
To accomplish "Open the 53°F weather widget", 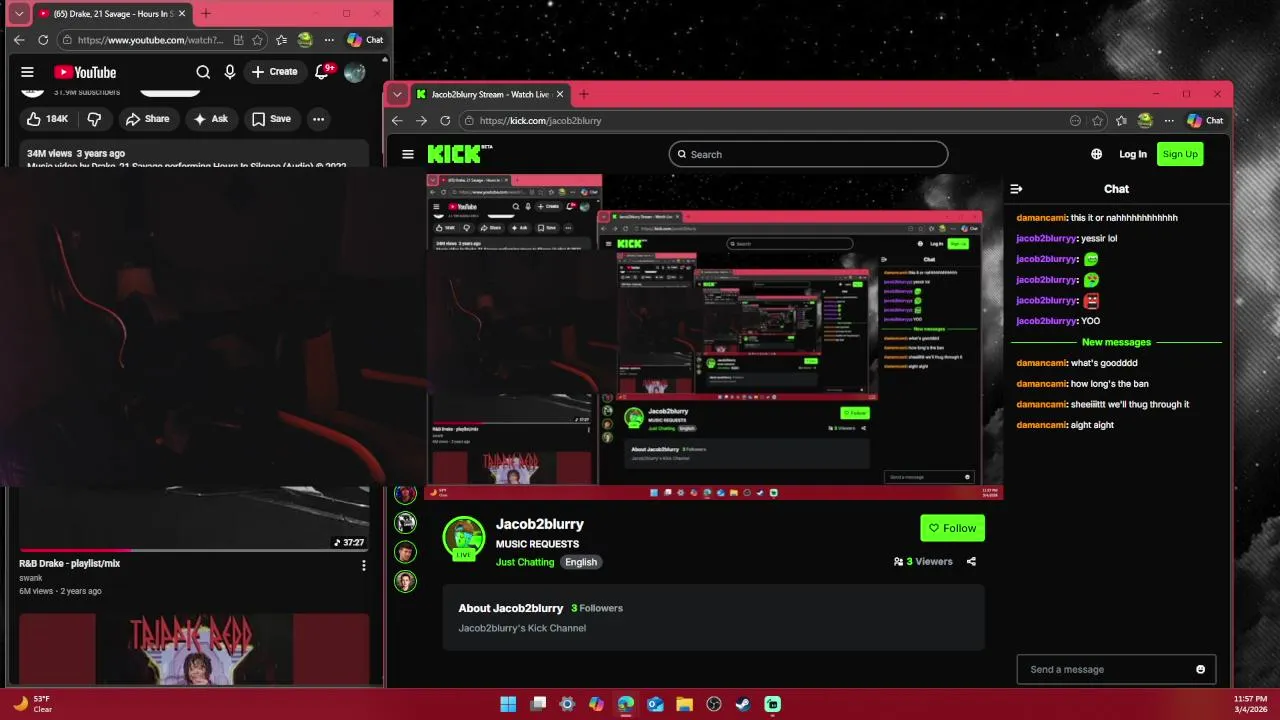I will 32,704.
